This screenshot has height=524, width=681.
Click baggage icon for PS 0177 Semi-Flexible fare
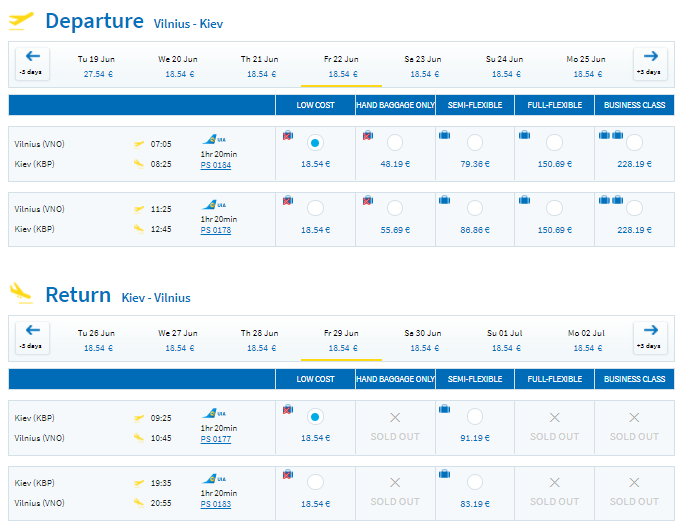pos(444,409)
